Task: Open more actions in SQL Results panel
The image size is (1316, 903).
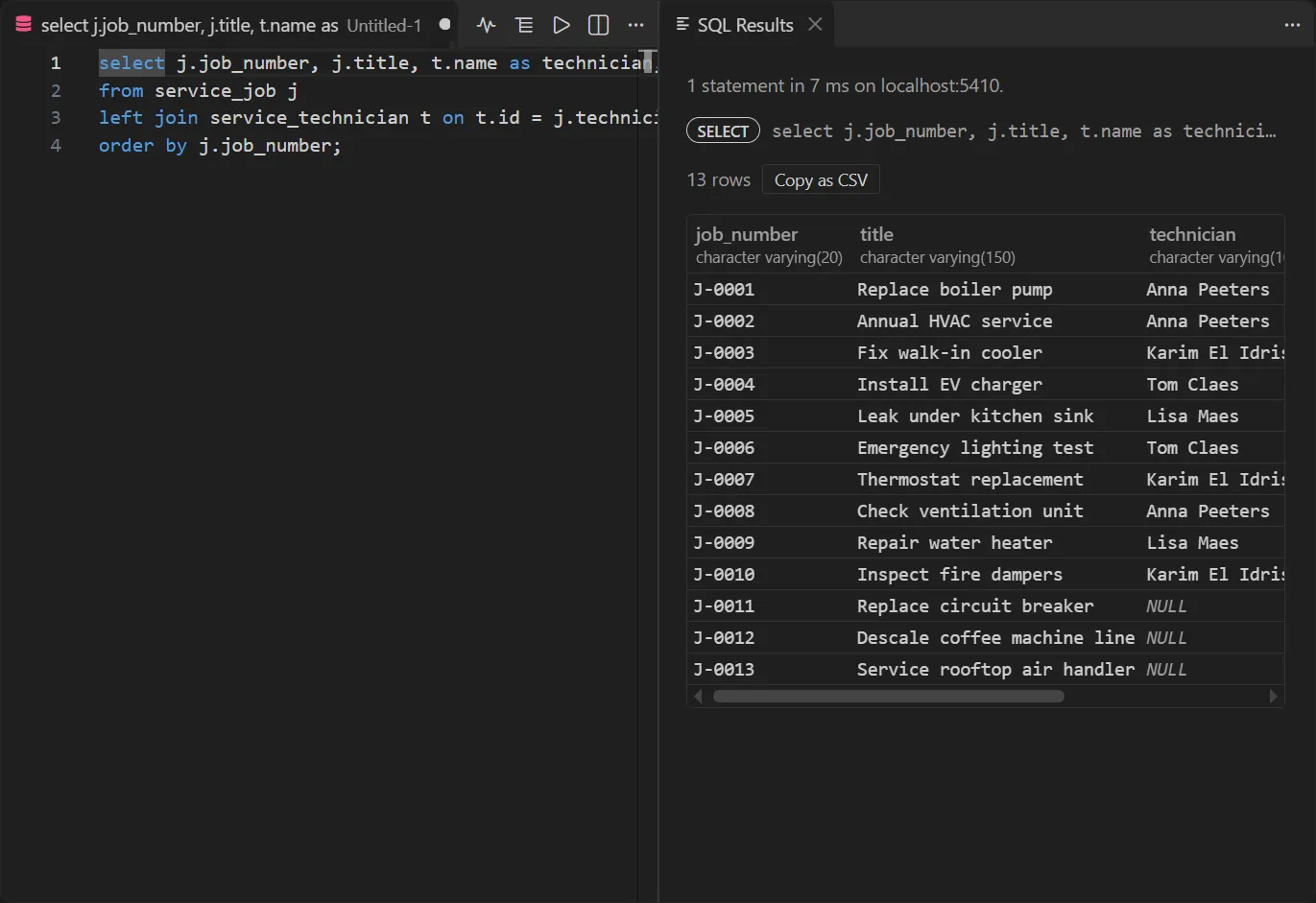Action: pos(1292,25)
